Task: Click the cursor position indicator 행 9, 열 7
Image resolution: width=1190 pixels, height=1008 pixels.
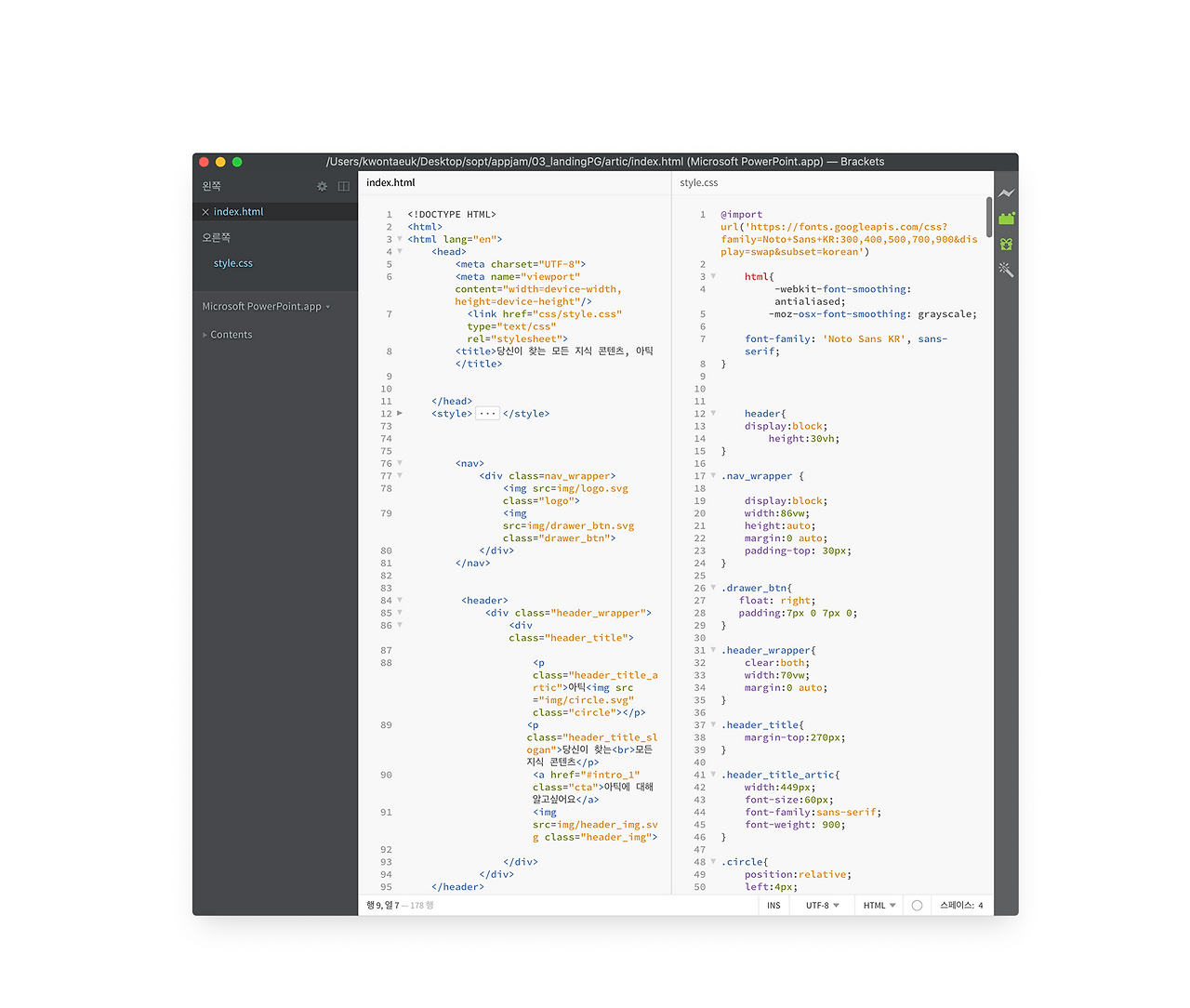Action: tap(383, 906)
